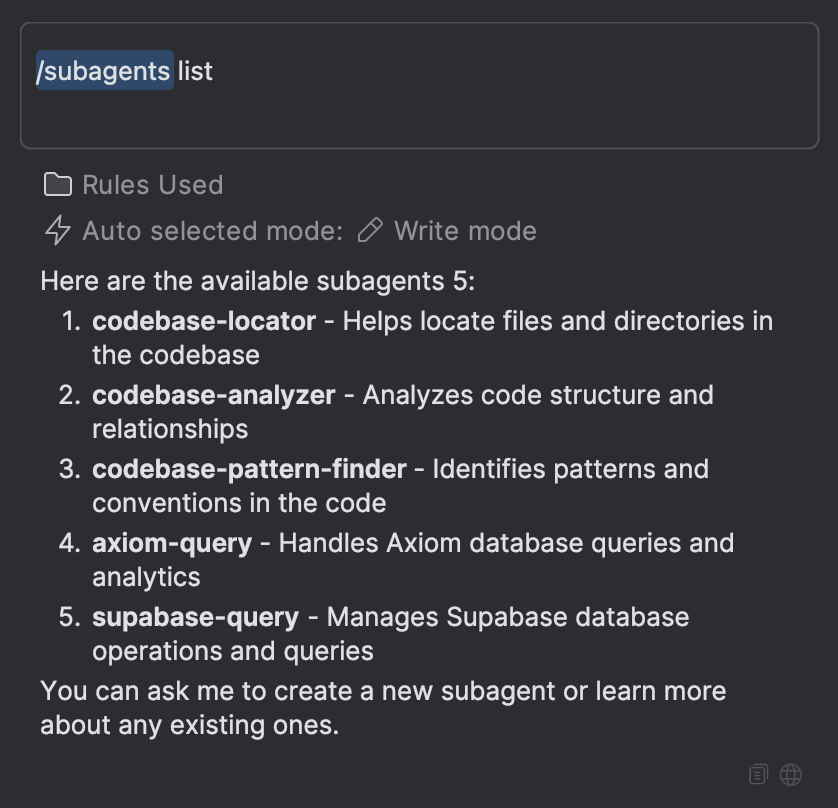
Task: Click the pencil Write mode icon
Action: 371,231
